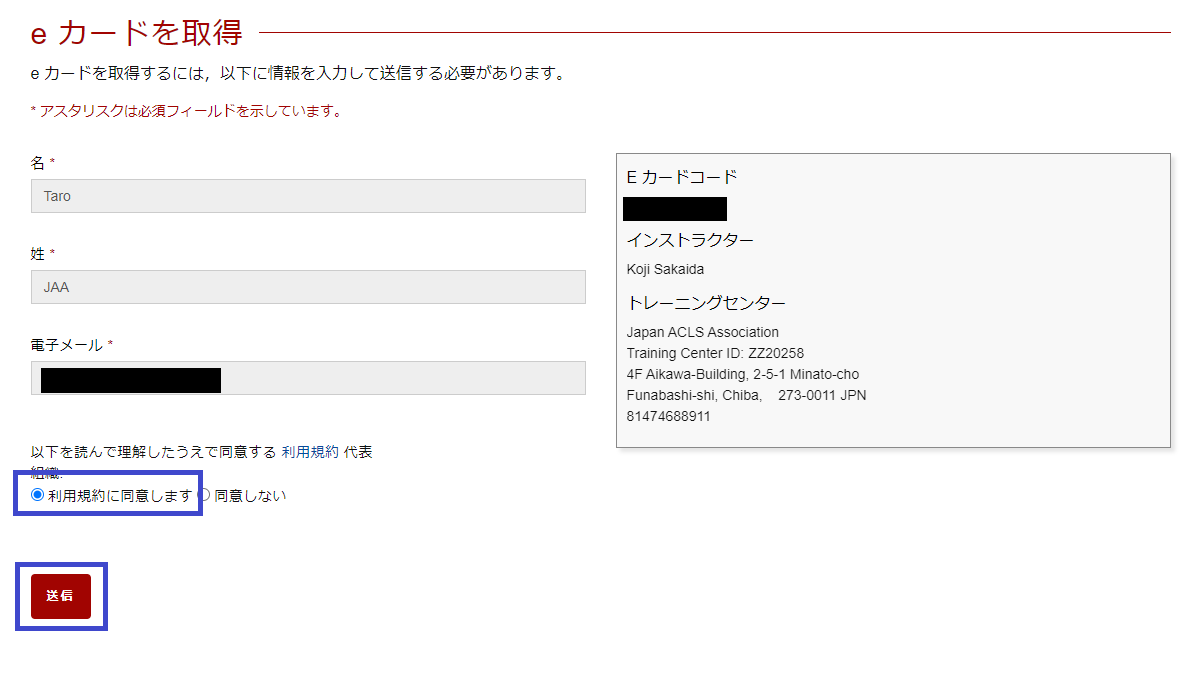Select the 利用規約に同意します radio button
Viewport: 1201px width, 673px height.
(x=38, y=495)
